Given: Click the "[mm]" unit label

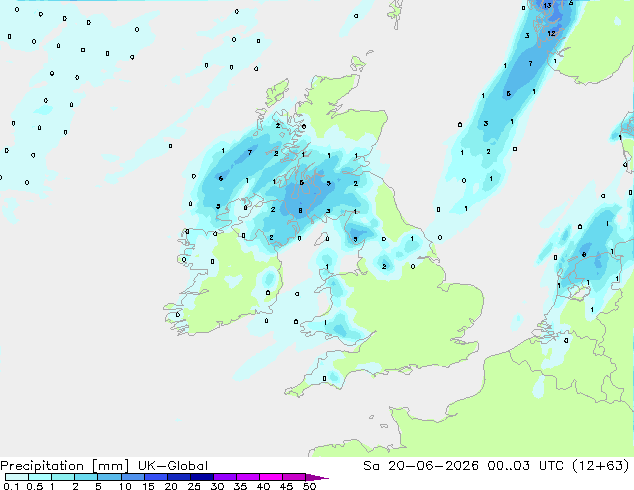Looking at the screenshot, I should point(110,466).
